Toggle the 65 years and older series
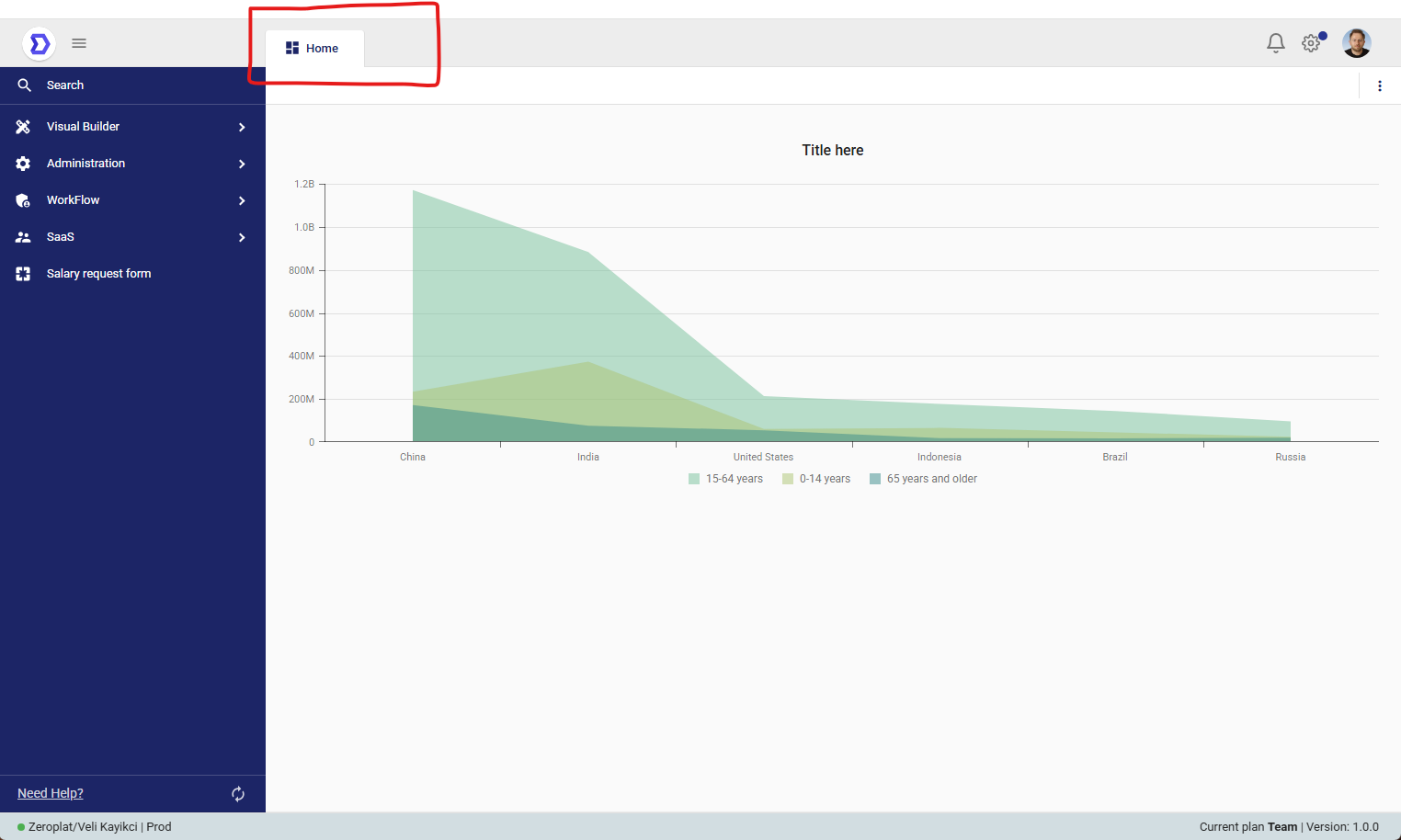1401x840 pixels. click(923, 479)
